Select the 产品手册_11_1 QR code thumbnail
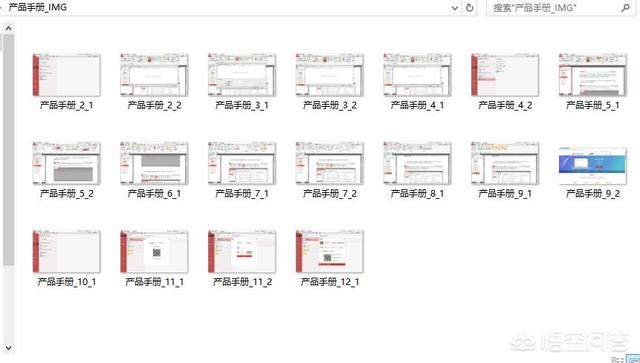Image resolution: width=640 pixels, height=363 pixels. (x=154, y=252)
